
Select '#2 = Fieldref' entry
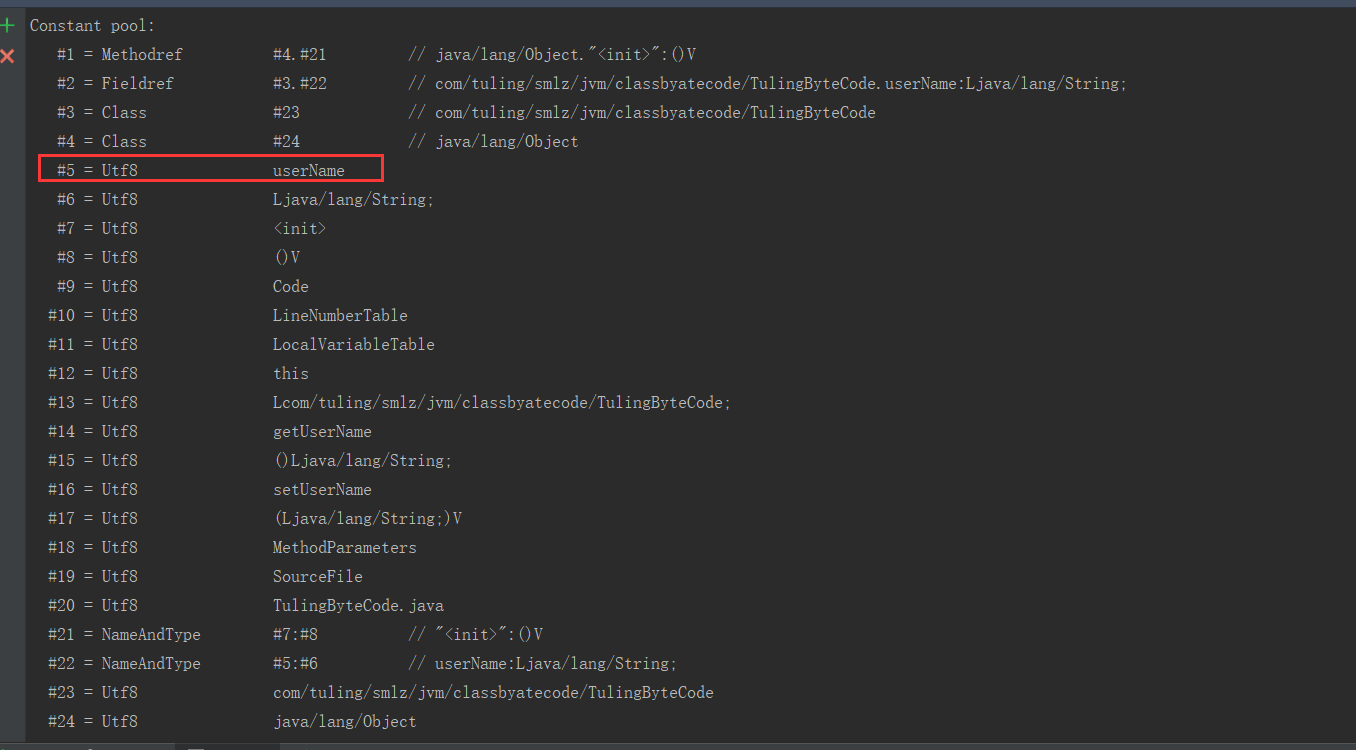point(115,83)
